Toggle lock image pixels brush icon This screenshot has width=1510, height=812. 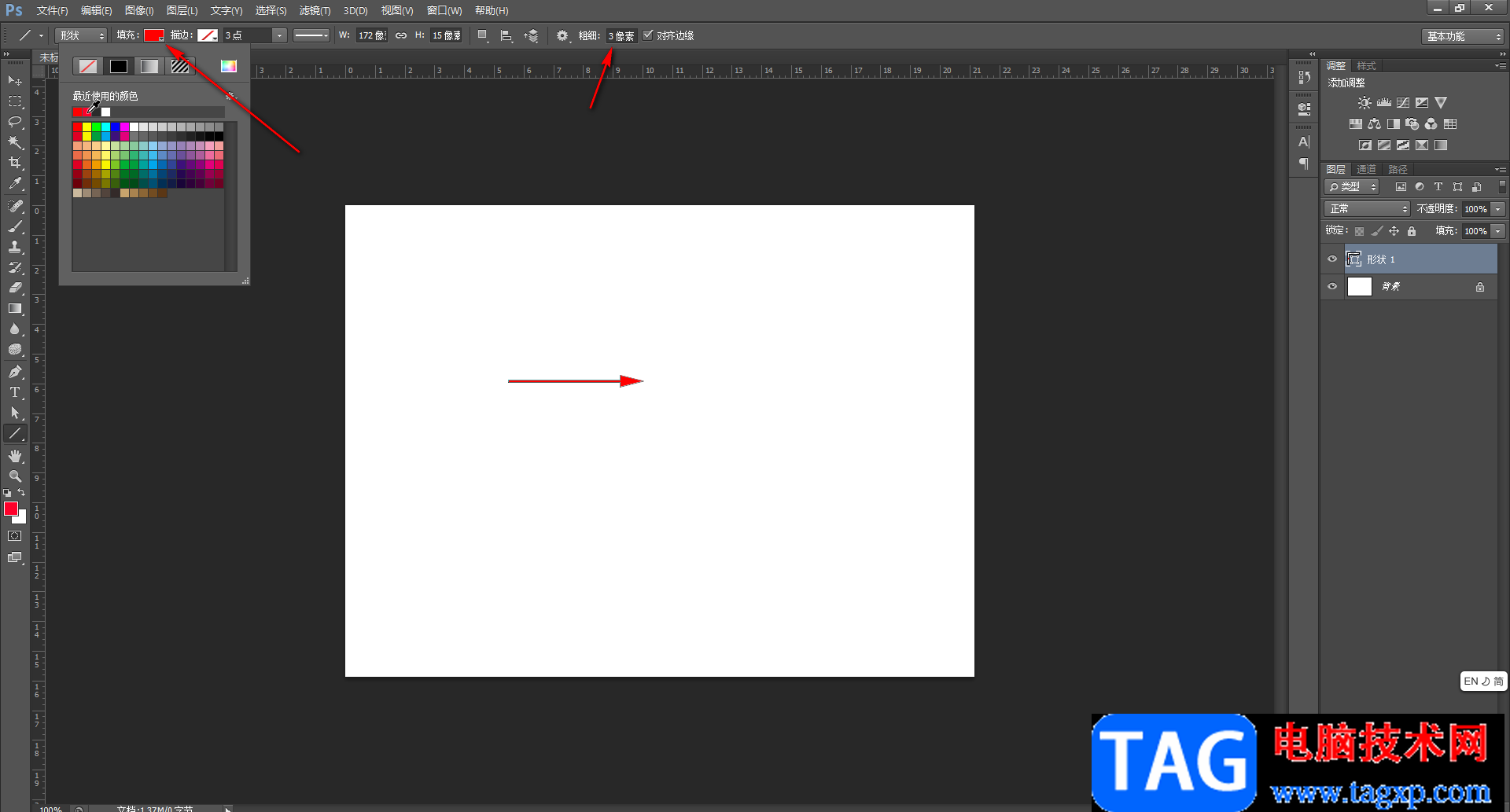pos(1376,231)
